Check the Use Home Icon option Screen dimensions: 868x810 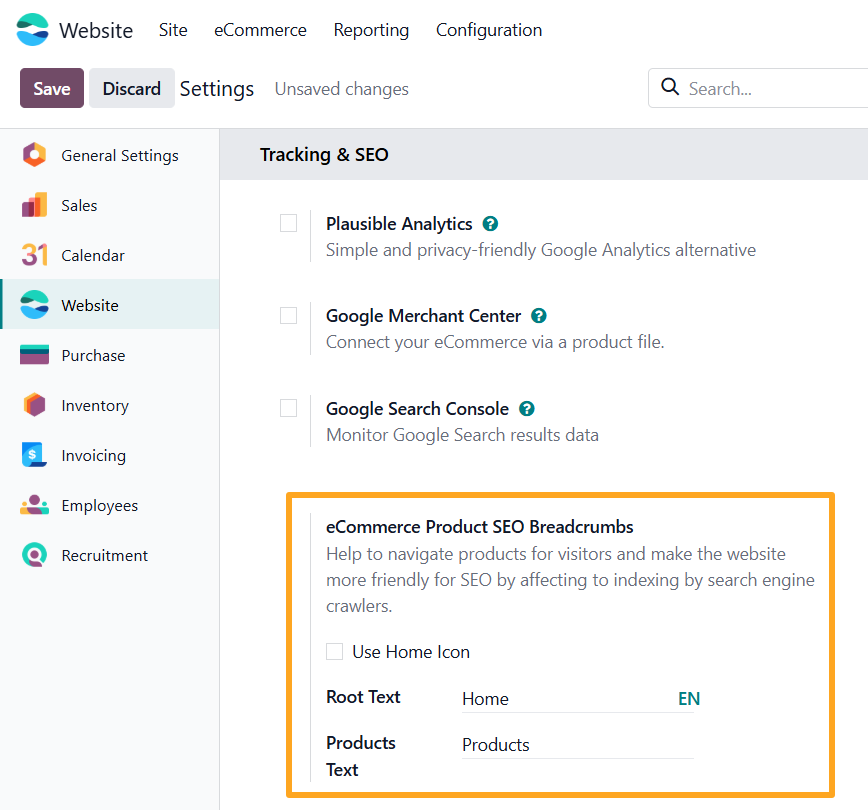tap(334, 651)
